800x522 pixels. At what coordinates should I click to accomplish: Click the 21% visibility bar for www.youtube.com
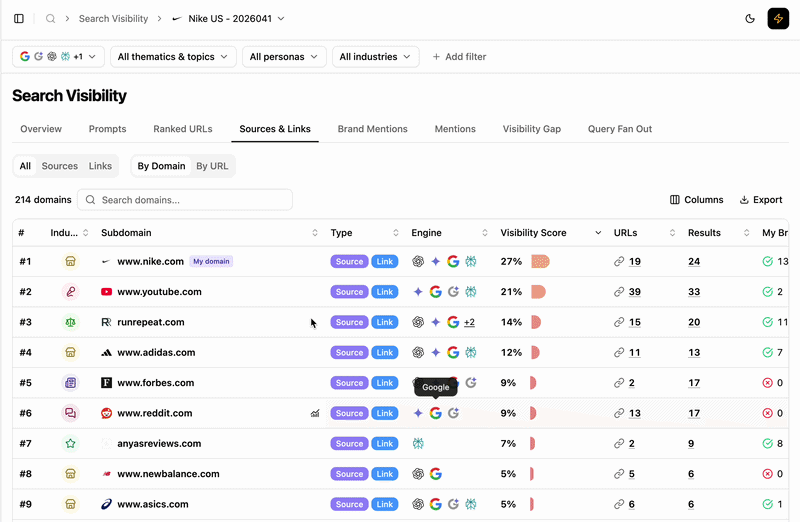click(538, 292)
